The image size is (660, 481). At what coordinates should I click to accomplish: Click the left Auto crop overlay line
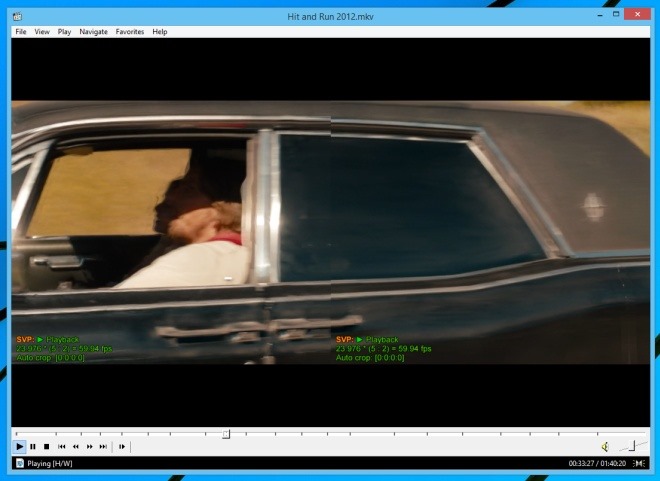[x=50, y=358]
